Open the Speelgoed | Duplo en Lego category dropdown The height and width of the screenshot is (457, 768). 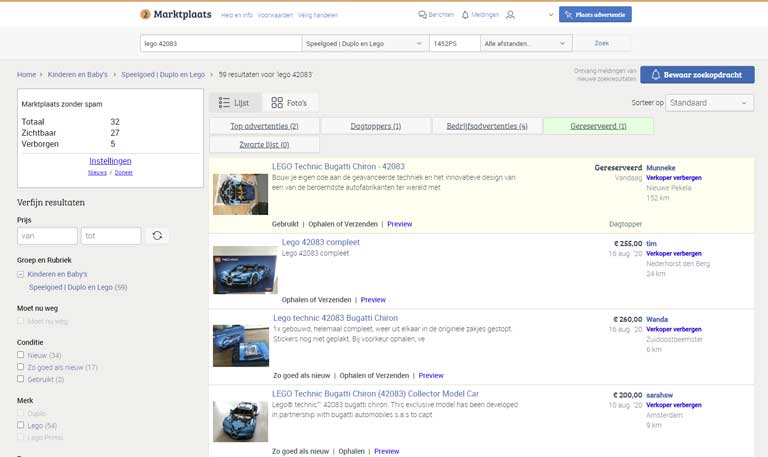(x=365, y=43)
